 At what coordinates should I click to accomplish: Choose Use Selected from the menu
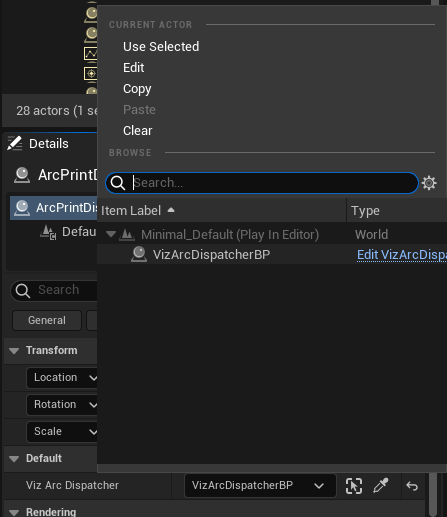pos(161,47)
